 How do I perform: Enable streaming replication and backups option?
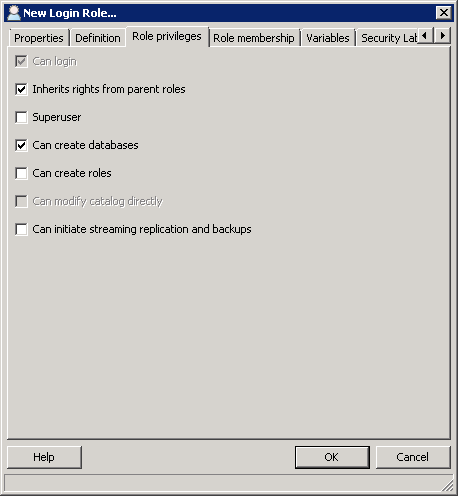[x=21, y=229]
